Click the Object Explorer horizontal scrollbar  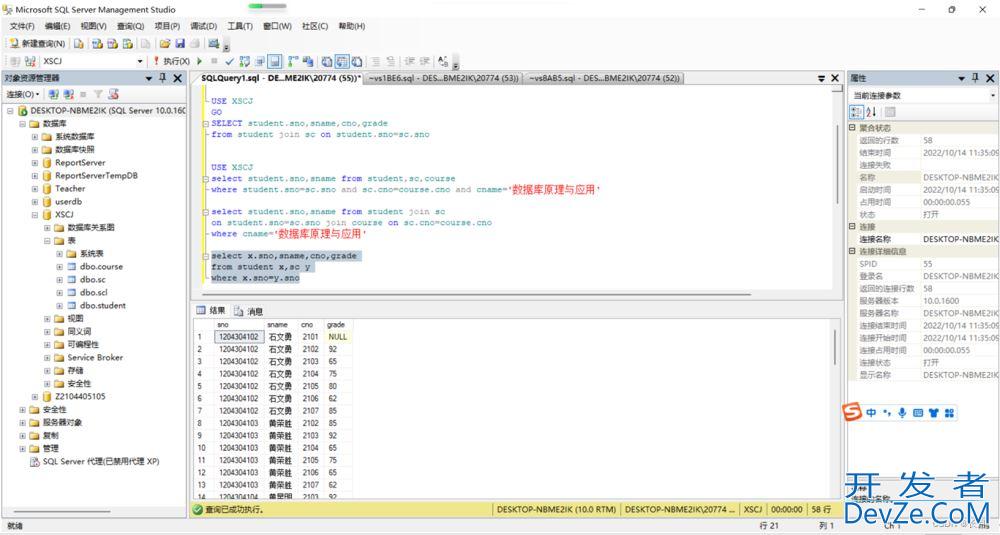62,511
